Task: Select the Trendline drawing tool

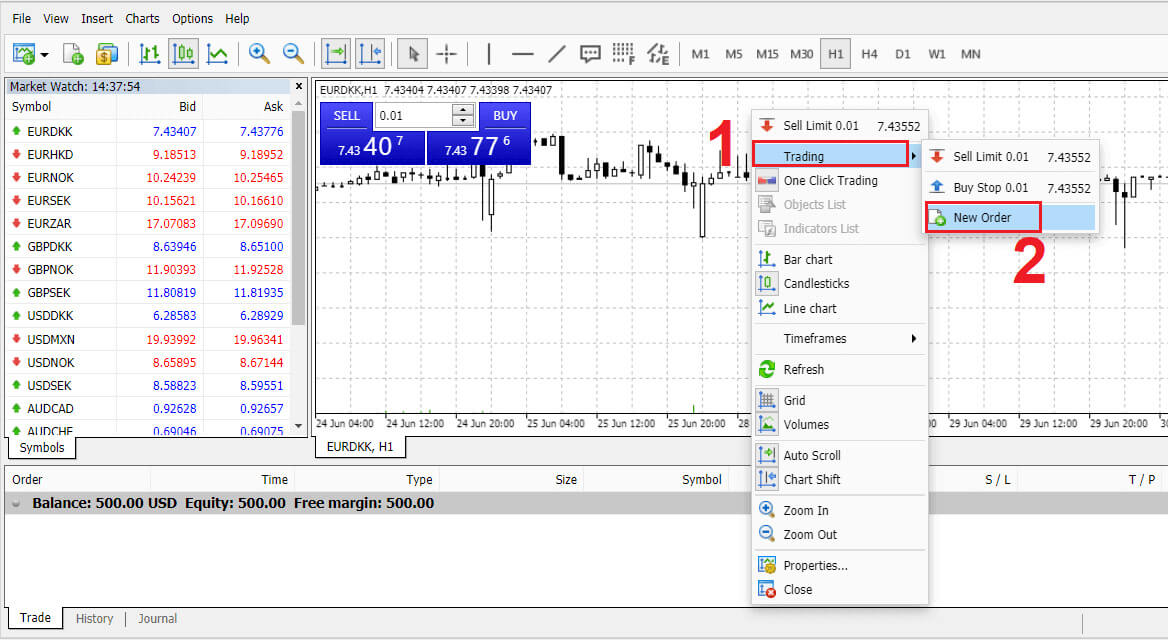Action: tap(557, 53)
